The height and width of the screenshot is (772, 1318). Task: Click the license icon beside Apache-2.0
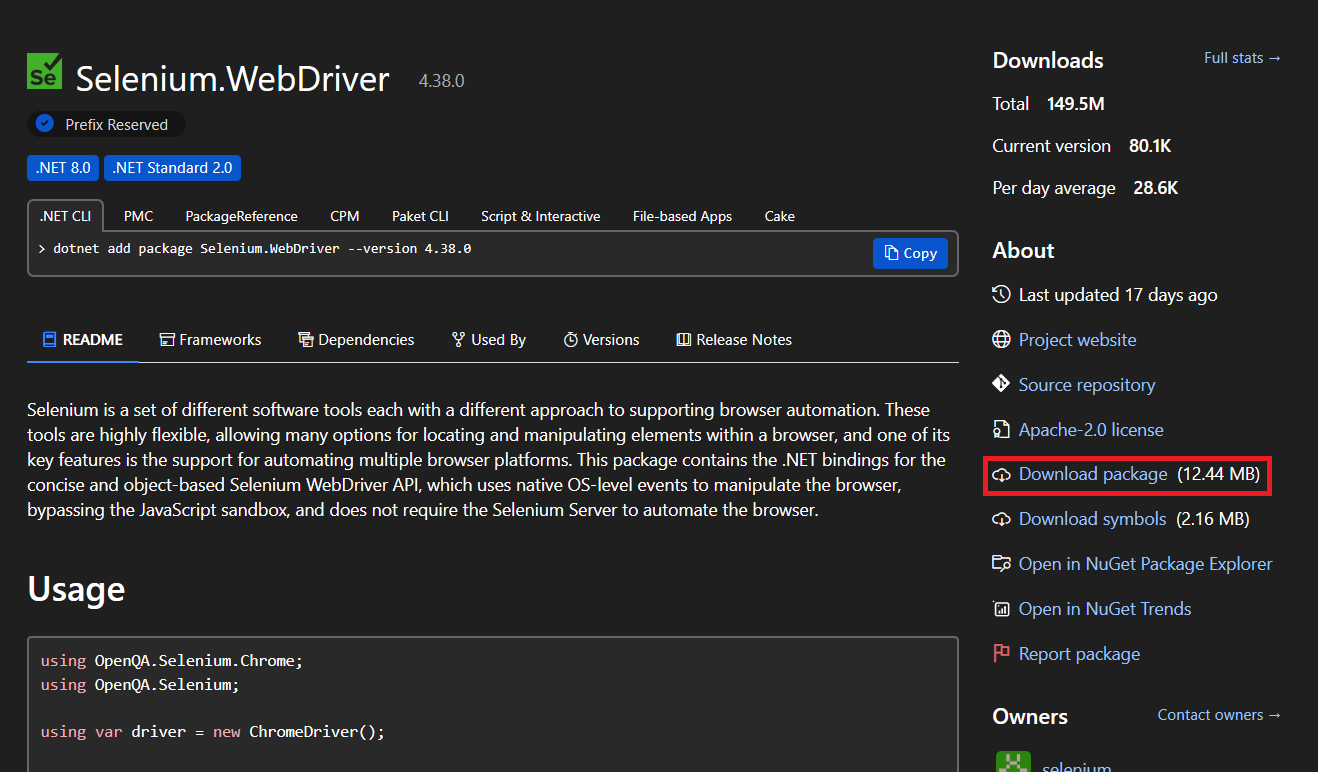(x=1001, y=430)
